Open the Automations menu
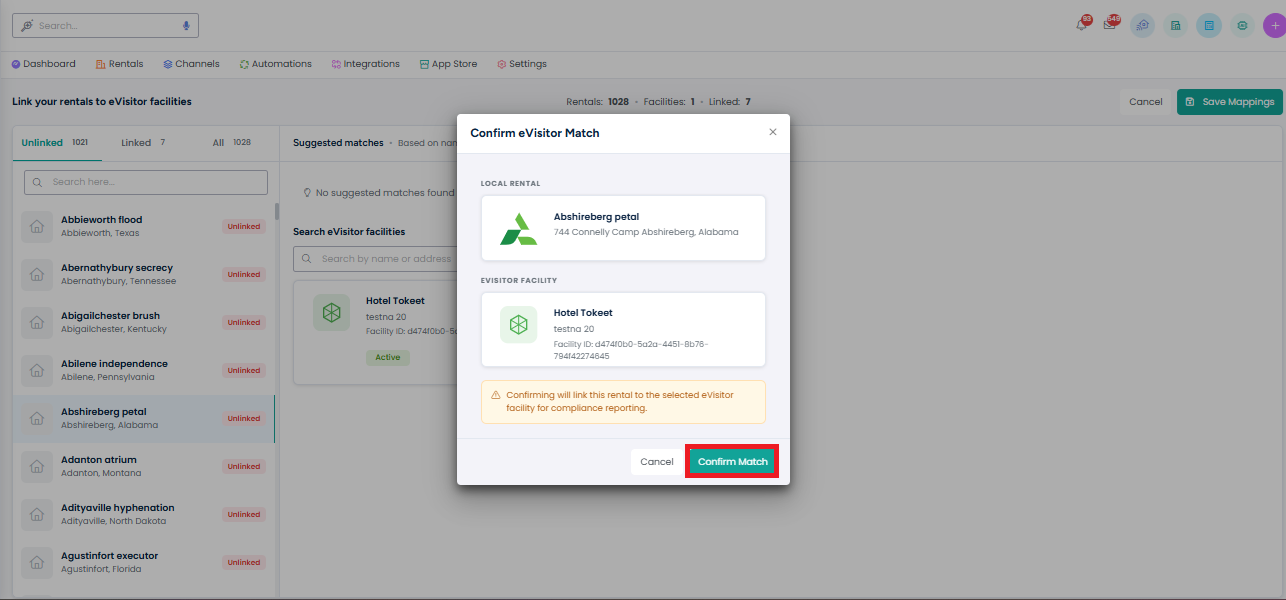The height and width of the screenshot is (600, 1286). pos(275,64)
